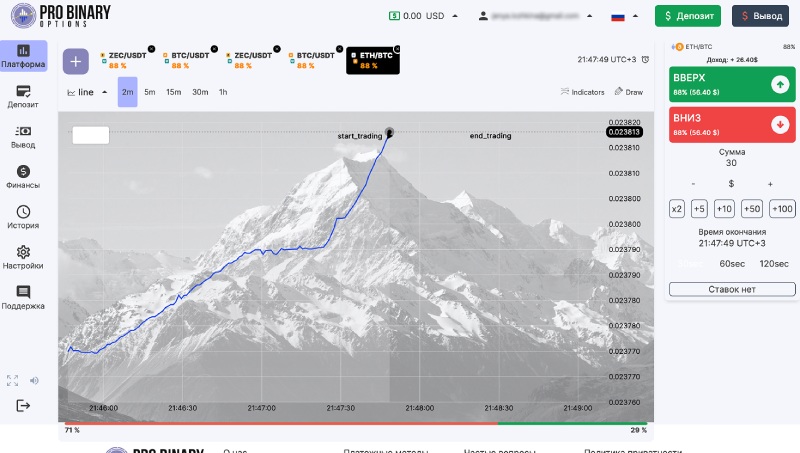Increase the amount with plus button
The height and width of the screenshot is (453, 800).
tap(770, 184)
